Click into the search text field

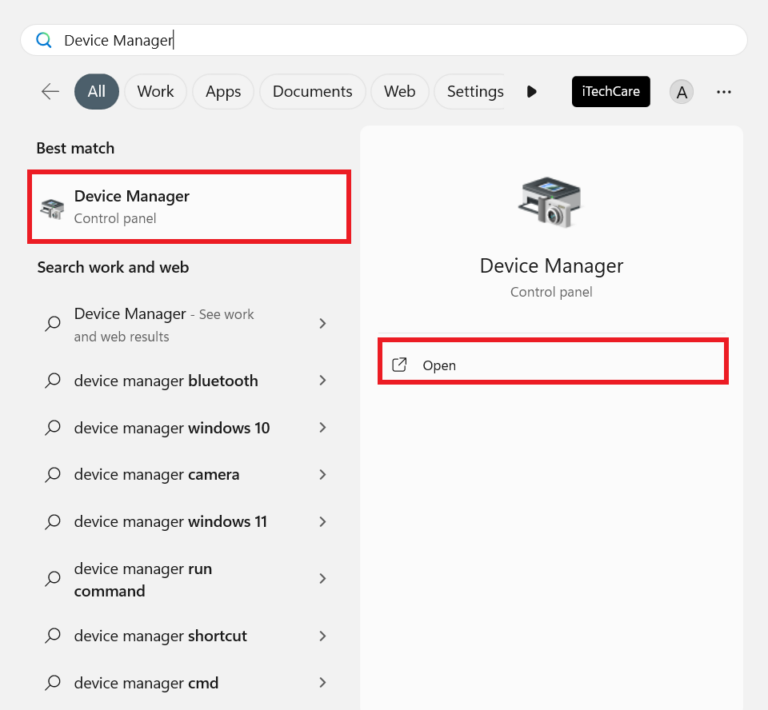point(400,40)
